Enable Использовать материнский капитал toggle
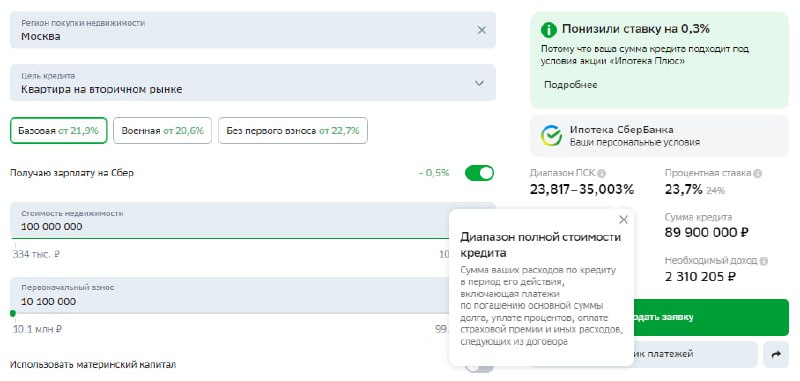800x381 pixels. tap(479, 367)
